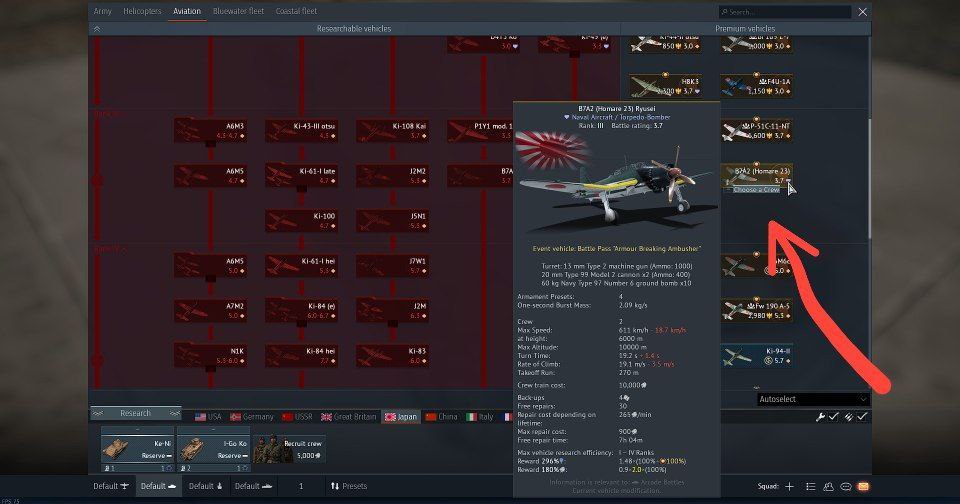Open the chat bubble icon
Screen dimensions: 960x504
(x=845, y=486)
